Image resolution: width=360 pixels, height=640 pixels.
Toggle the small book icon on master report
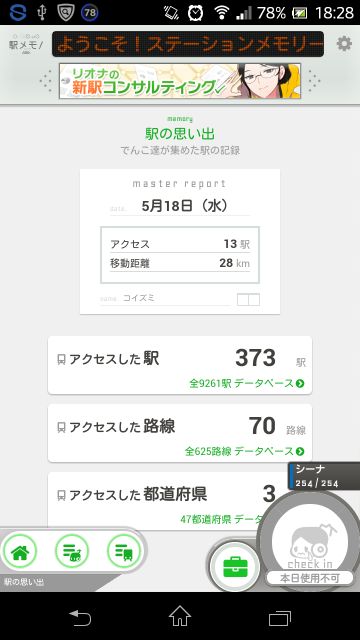pyautogui.click(x=248, y=300)
